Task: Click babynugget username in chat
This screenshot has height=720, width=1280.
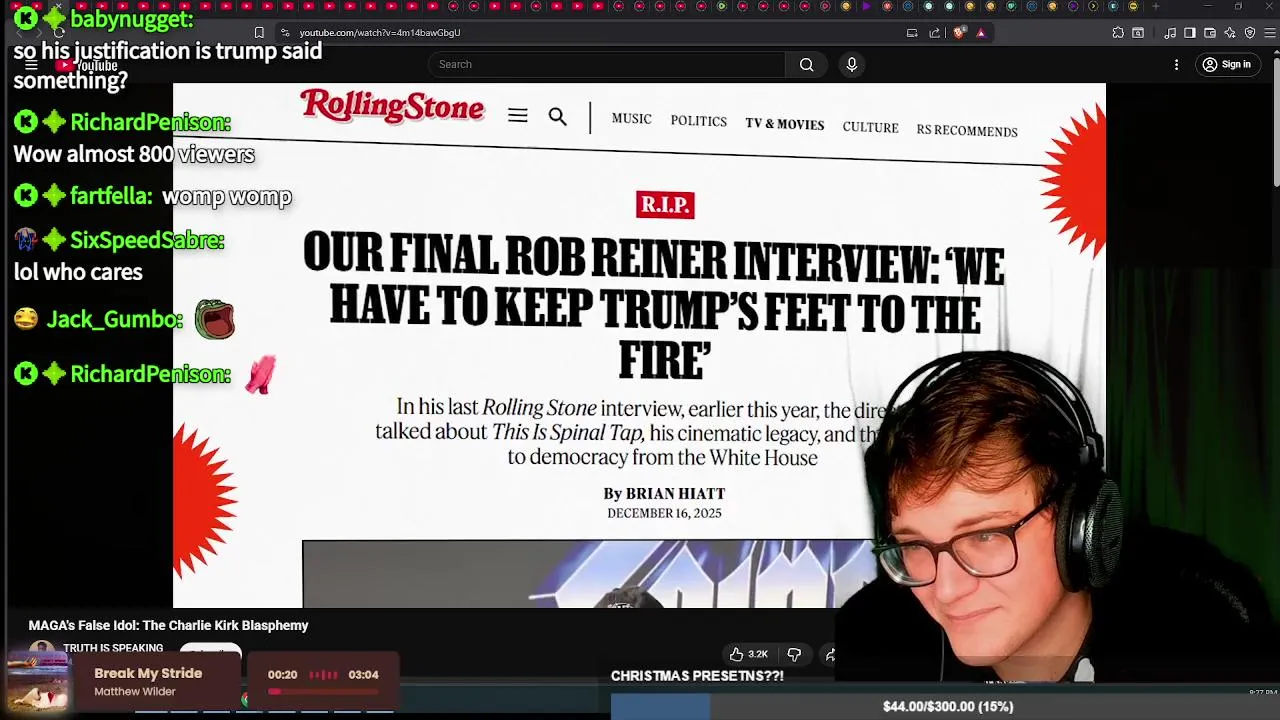Action: 132,19
